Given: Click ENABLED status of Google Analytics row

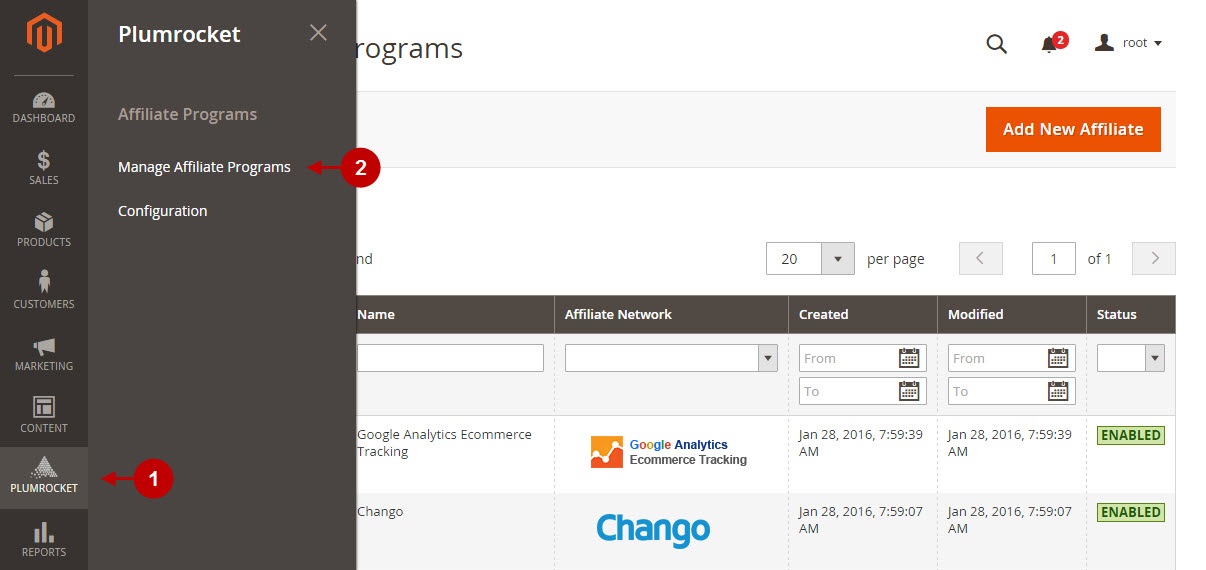Looking at the screenshot, I should click(x=1131, y=435).
